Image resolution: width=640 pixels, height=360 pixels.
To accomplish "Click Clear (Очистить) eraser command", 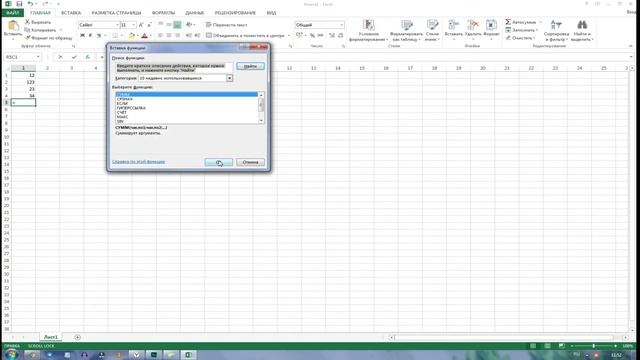I will (520, 38).
